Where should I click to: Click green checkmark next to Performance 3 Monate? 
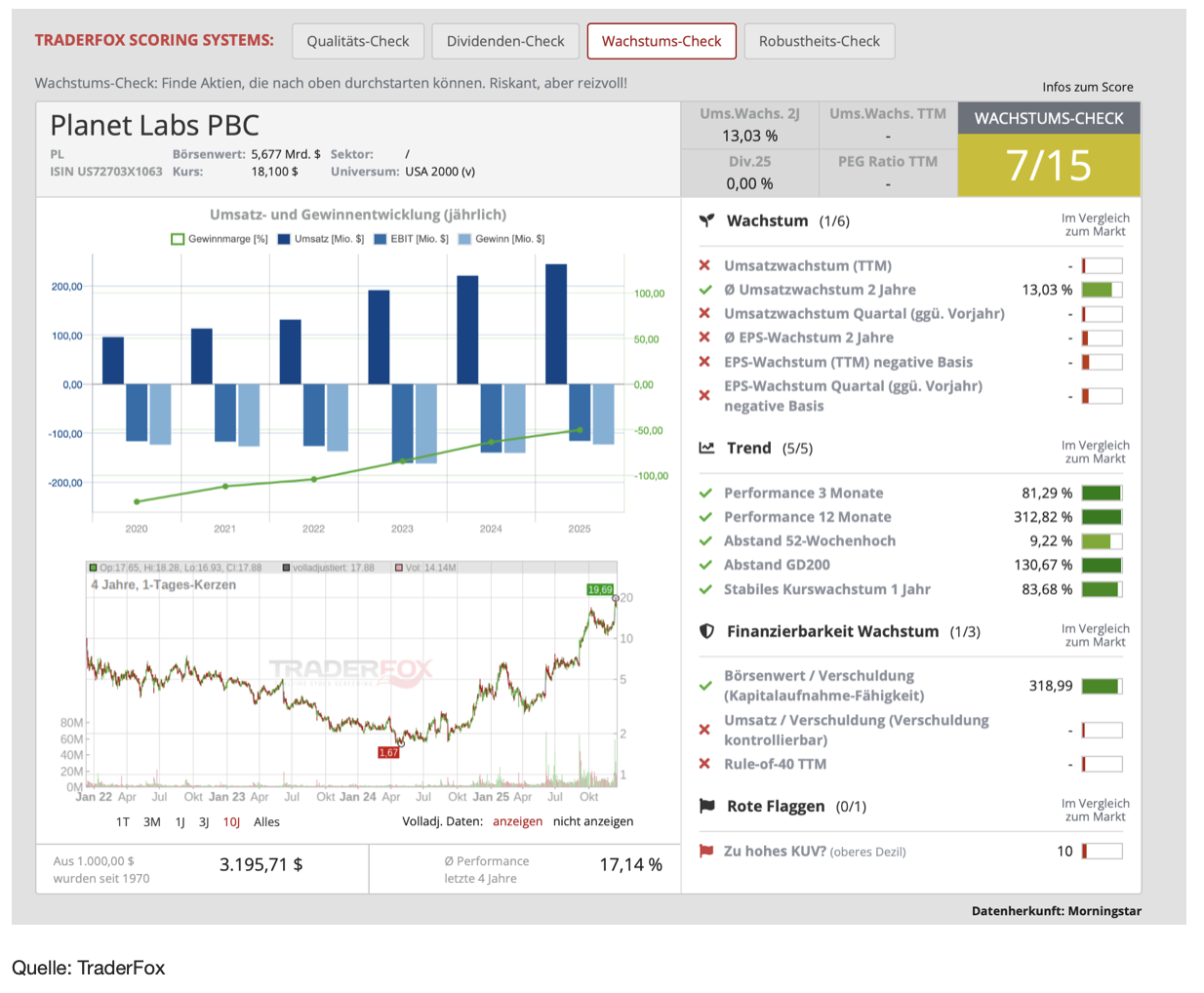click(x=705, y=494)
